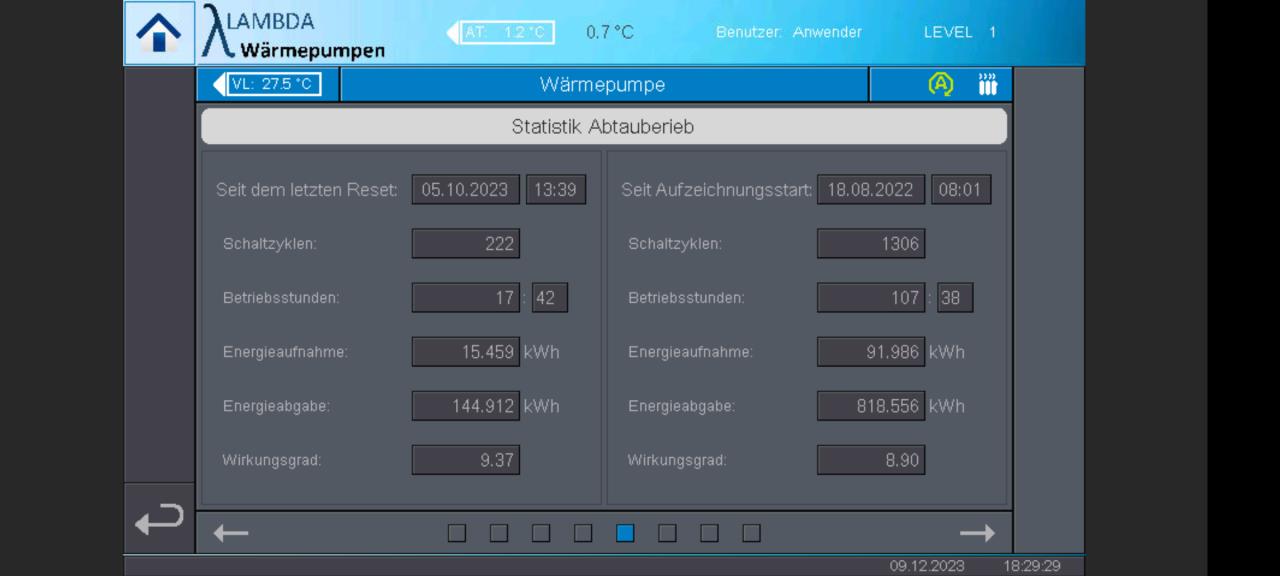Jump to the last page indicator square
This screenshot has width=1280, height=576.
tap(751, 534)
